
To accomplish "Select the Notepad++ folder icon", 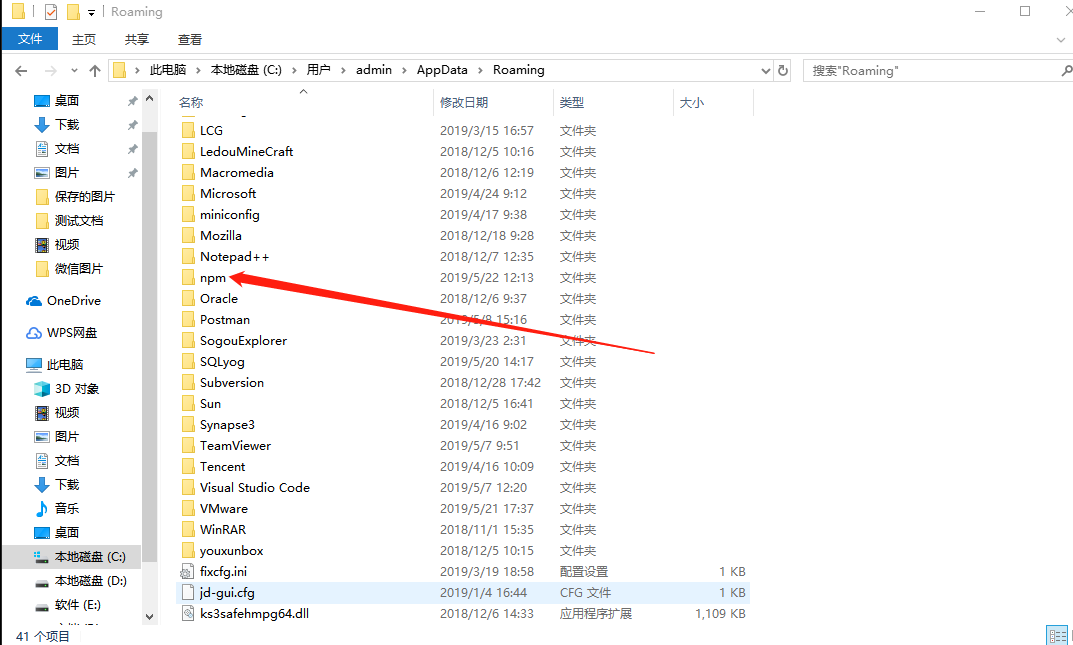I will coord(188,256).
